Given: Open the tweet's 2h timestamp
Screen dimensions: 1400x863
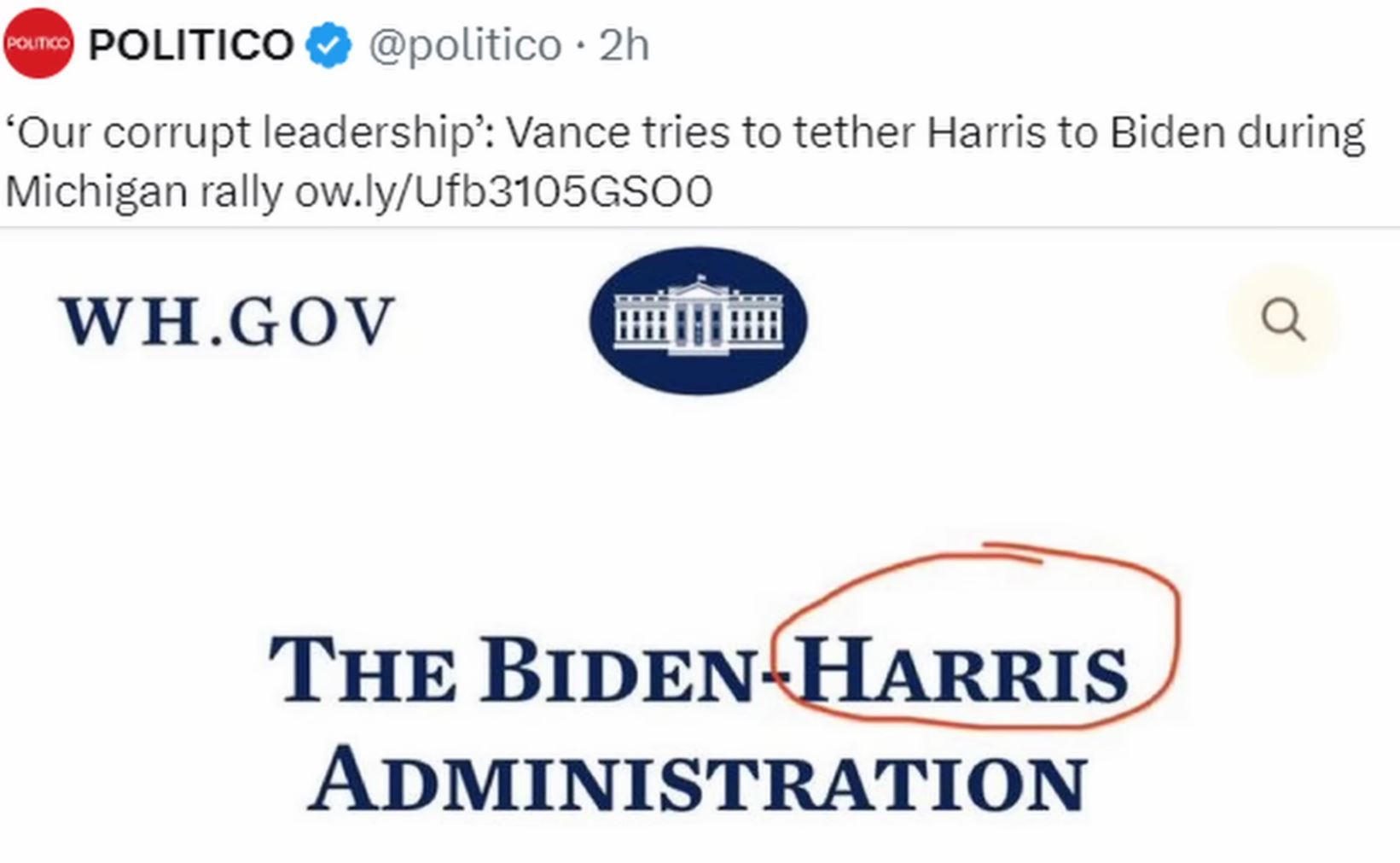Looking at the screenshot, I should 624,44.
